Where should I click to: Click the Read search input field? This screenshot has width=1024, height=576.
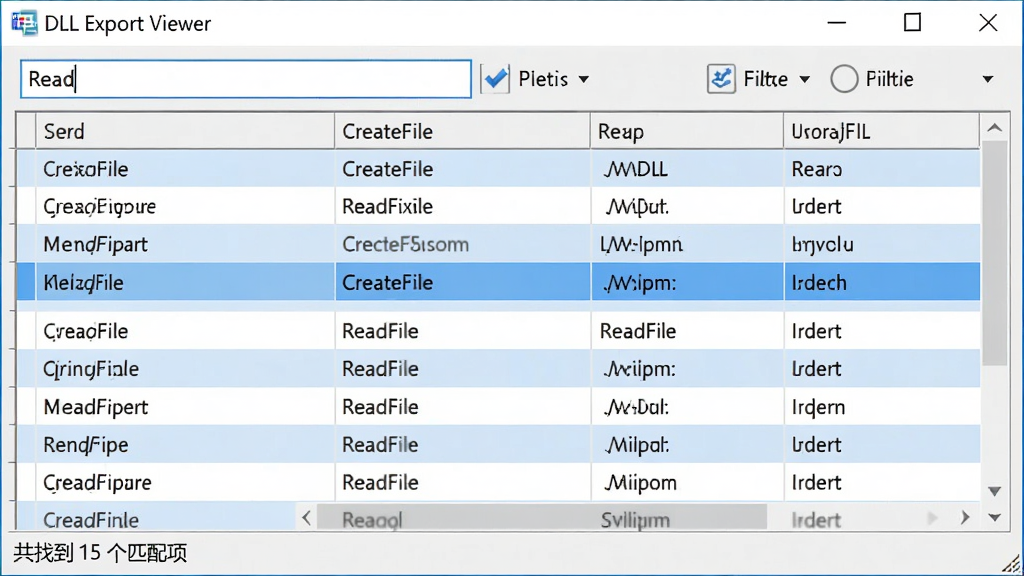[246, 79]
